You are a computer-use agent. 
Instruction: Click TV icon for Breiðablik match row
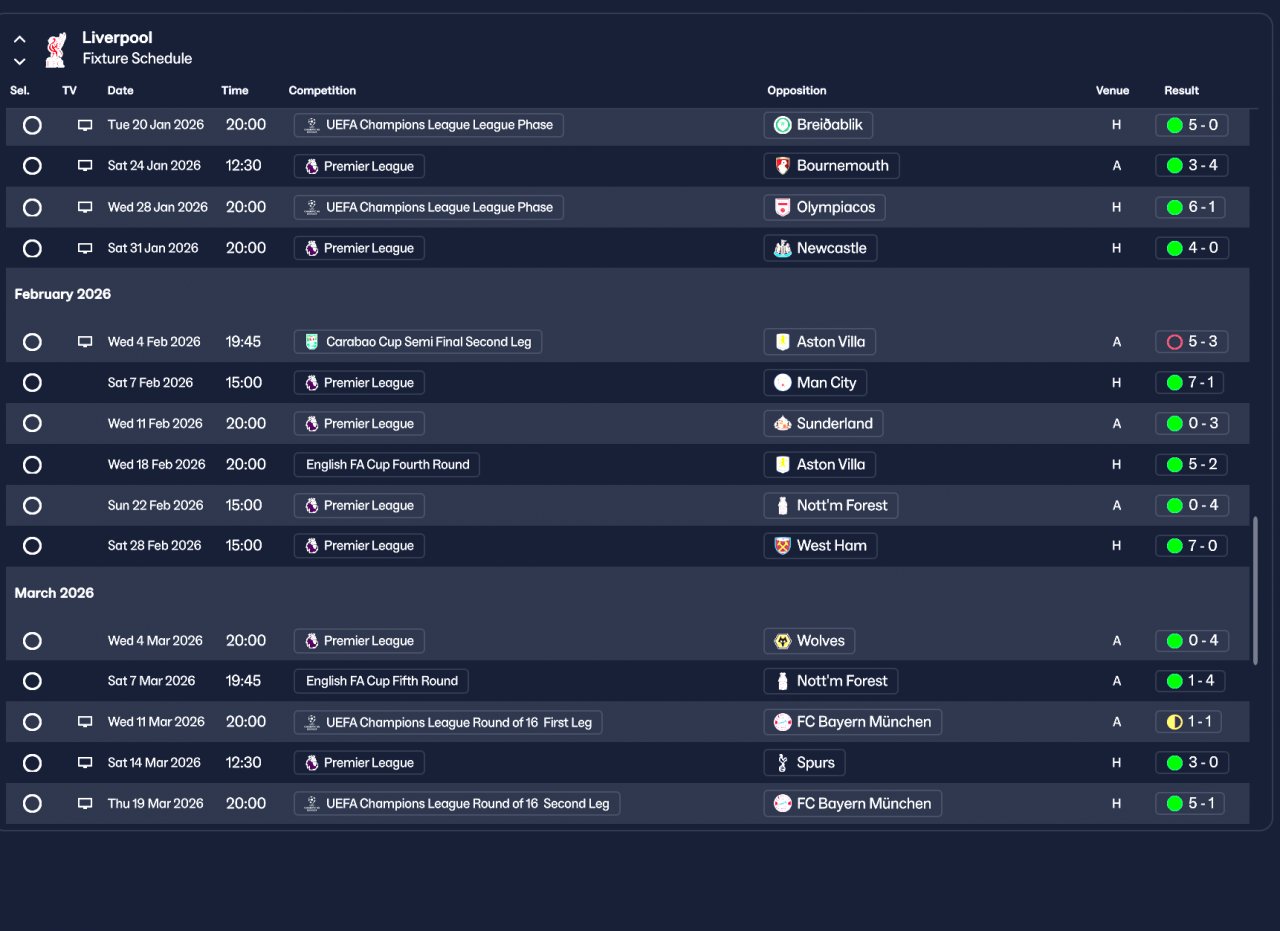pos(85,125)
